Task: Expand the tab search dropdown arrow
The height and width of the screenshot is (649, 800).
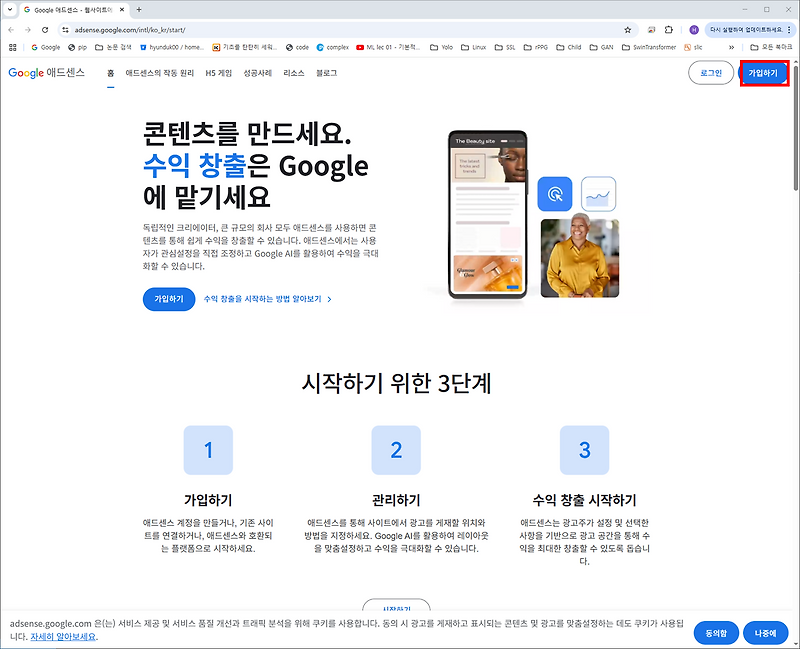Action: [10, 10]
